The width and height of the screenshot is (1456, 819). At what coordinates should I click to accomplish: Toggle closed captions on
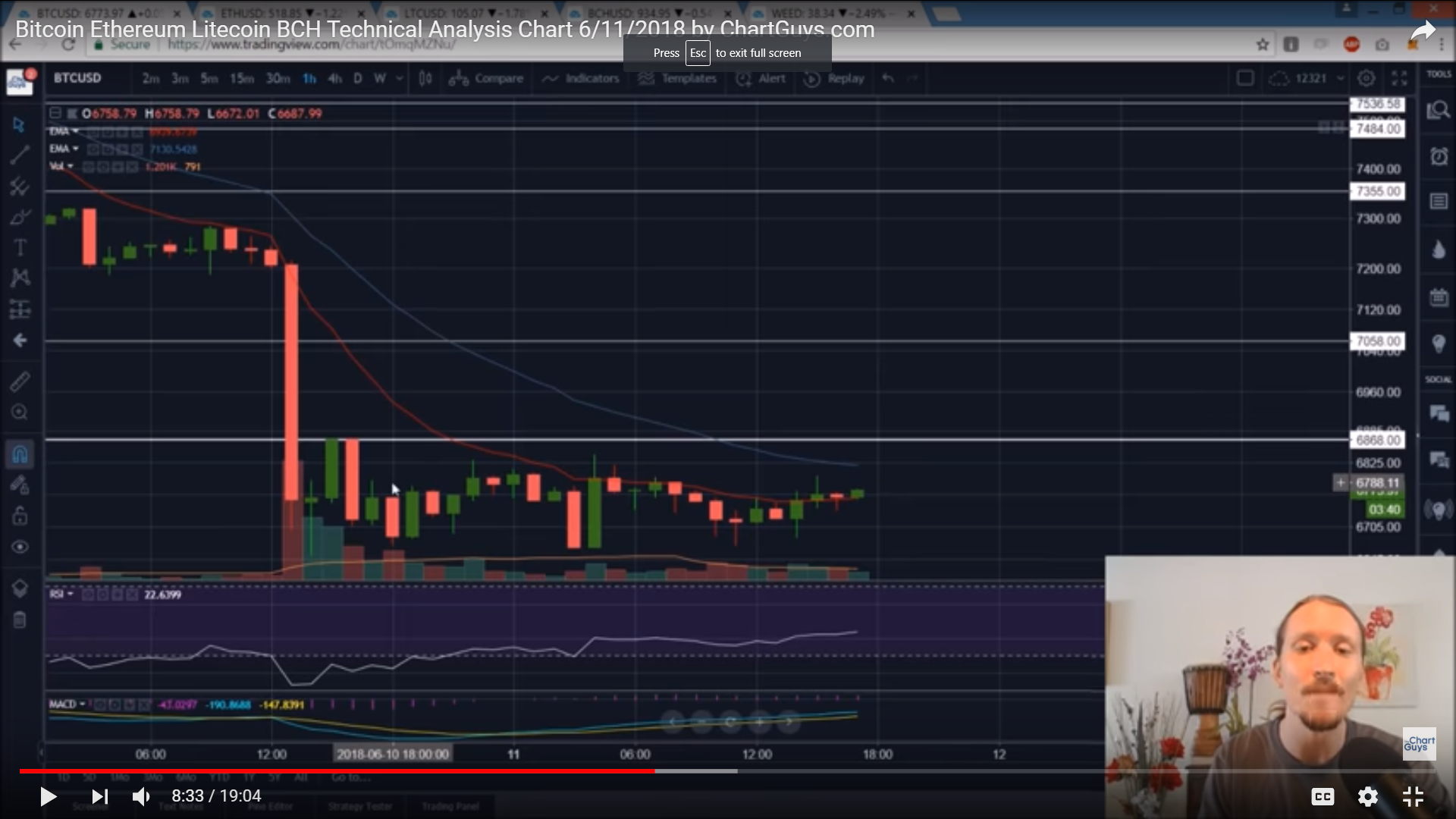(x=1323, y=796)
